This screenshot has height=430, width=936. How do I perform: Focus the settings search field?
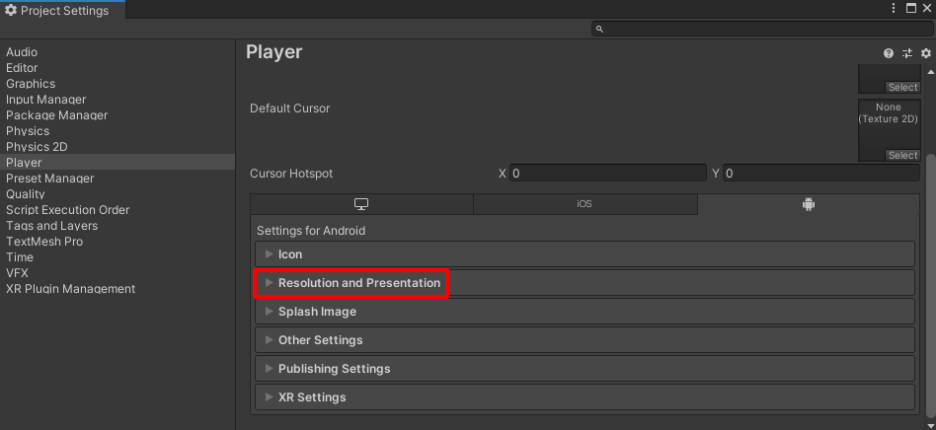762,29
